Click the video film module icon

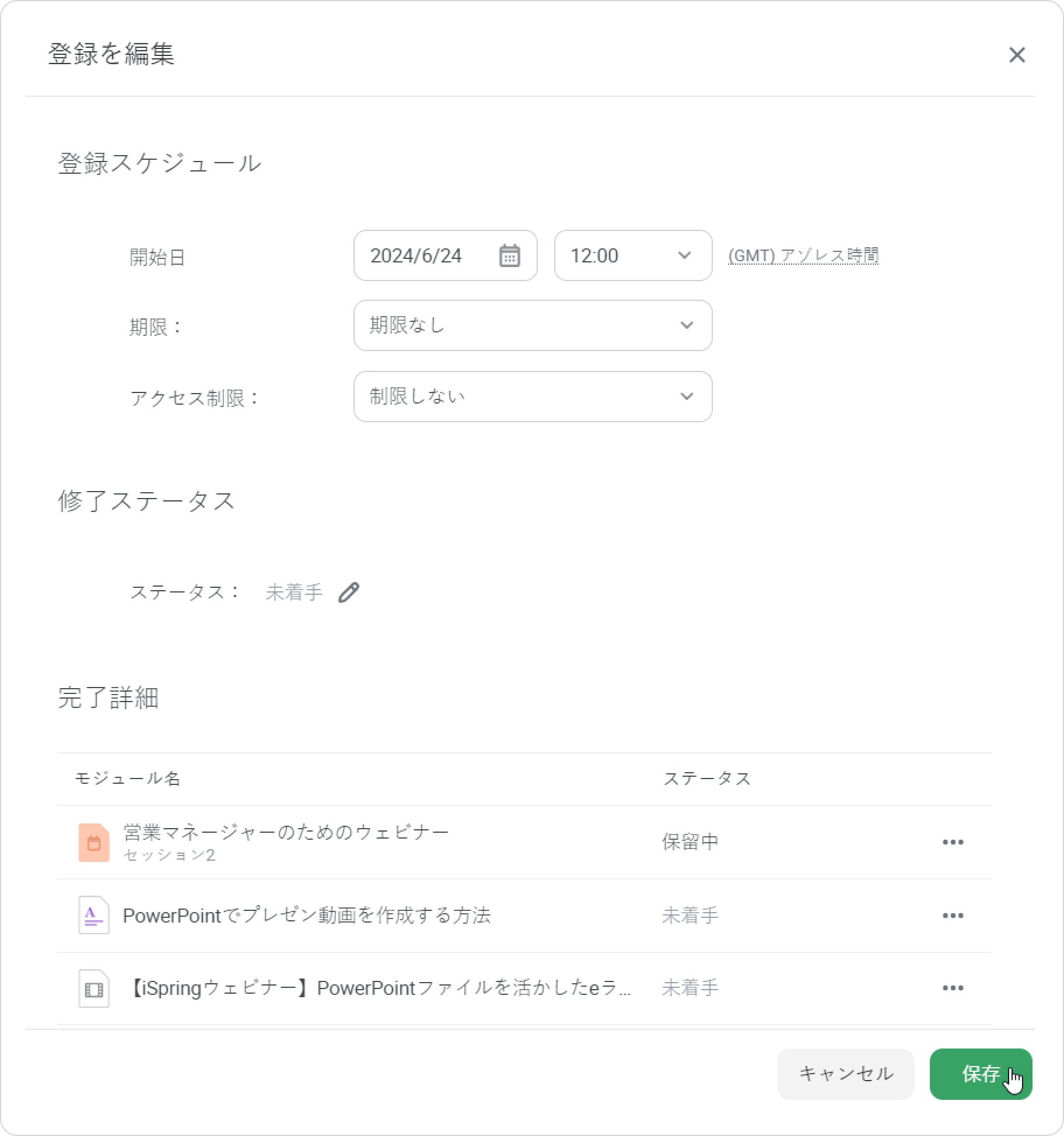click(x=94, y=989)
